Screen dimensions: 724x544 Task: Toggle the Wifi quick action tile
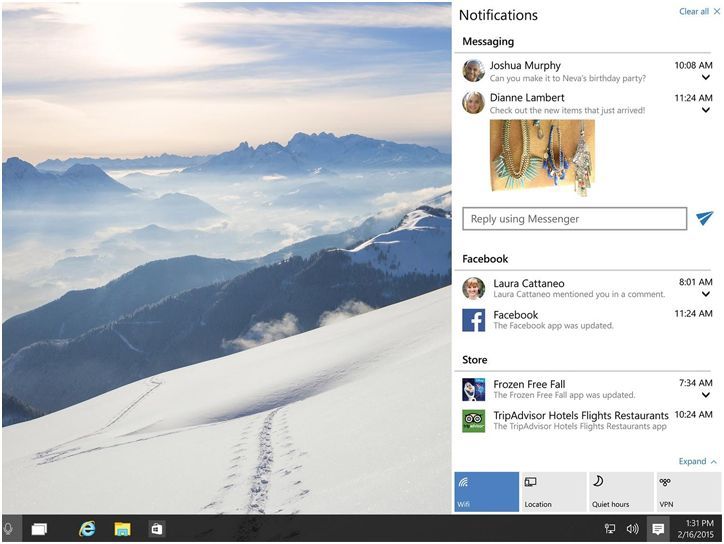point(487,492)
